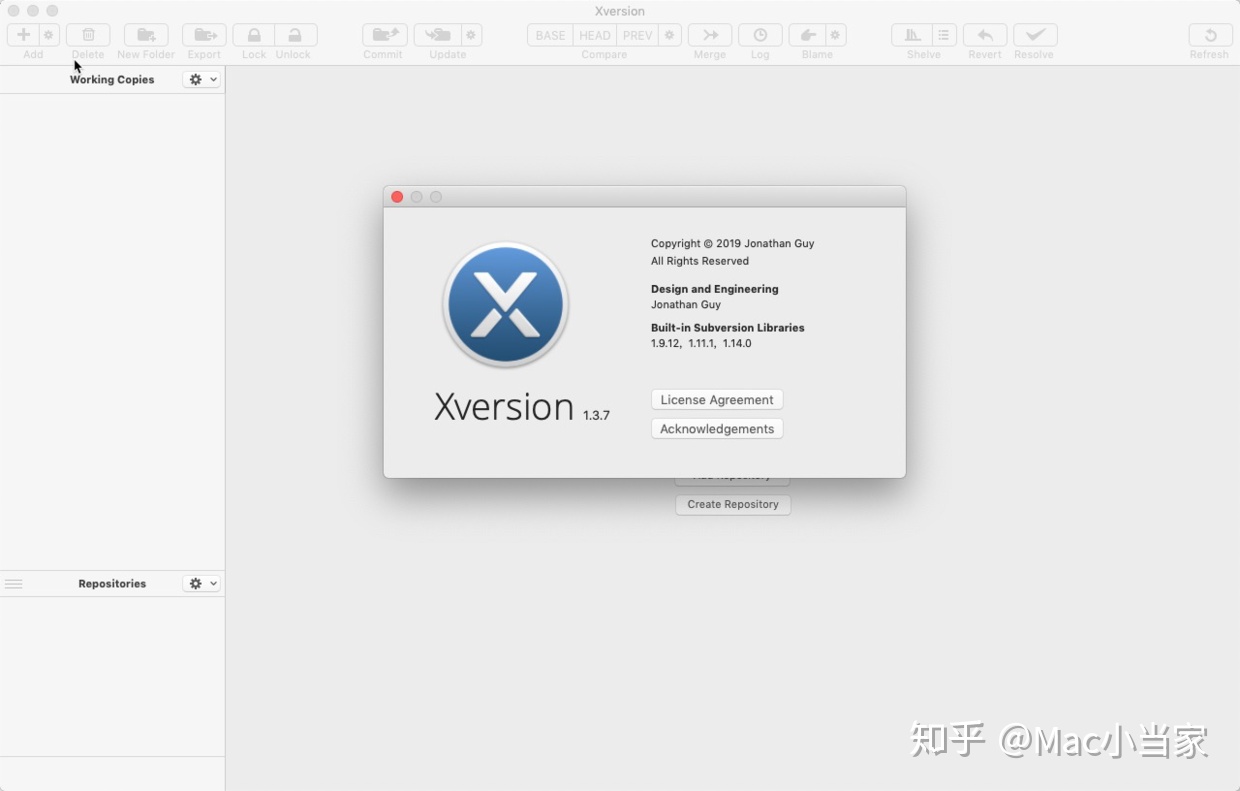Click the Commit toolbar icon
The height and width of the screenshot is (791, 1240).
(385, 35)
